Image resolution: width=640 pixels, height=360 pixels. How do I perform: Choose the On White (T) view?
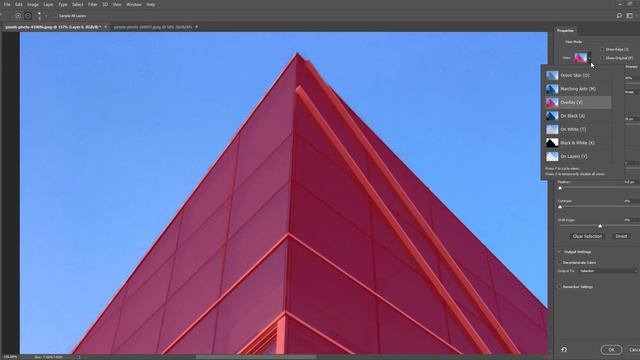coord(578,129)
